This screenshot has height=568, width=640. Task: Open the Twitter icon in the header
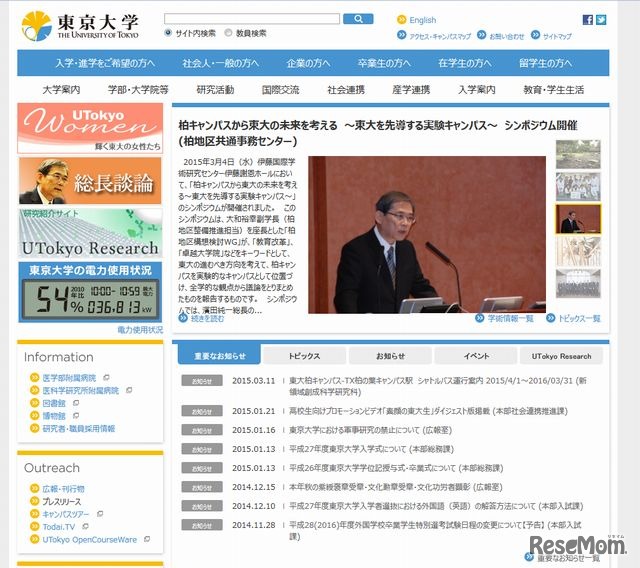click(x=601, y=20)
